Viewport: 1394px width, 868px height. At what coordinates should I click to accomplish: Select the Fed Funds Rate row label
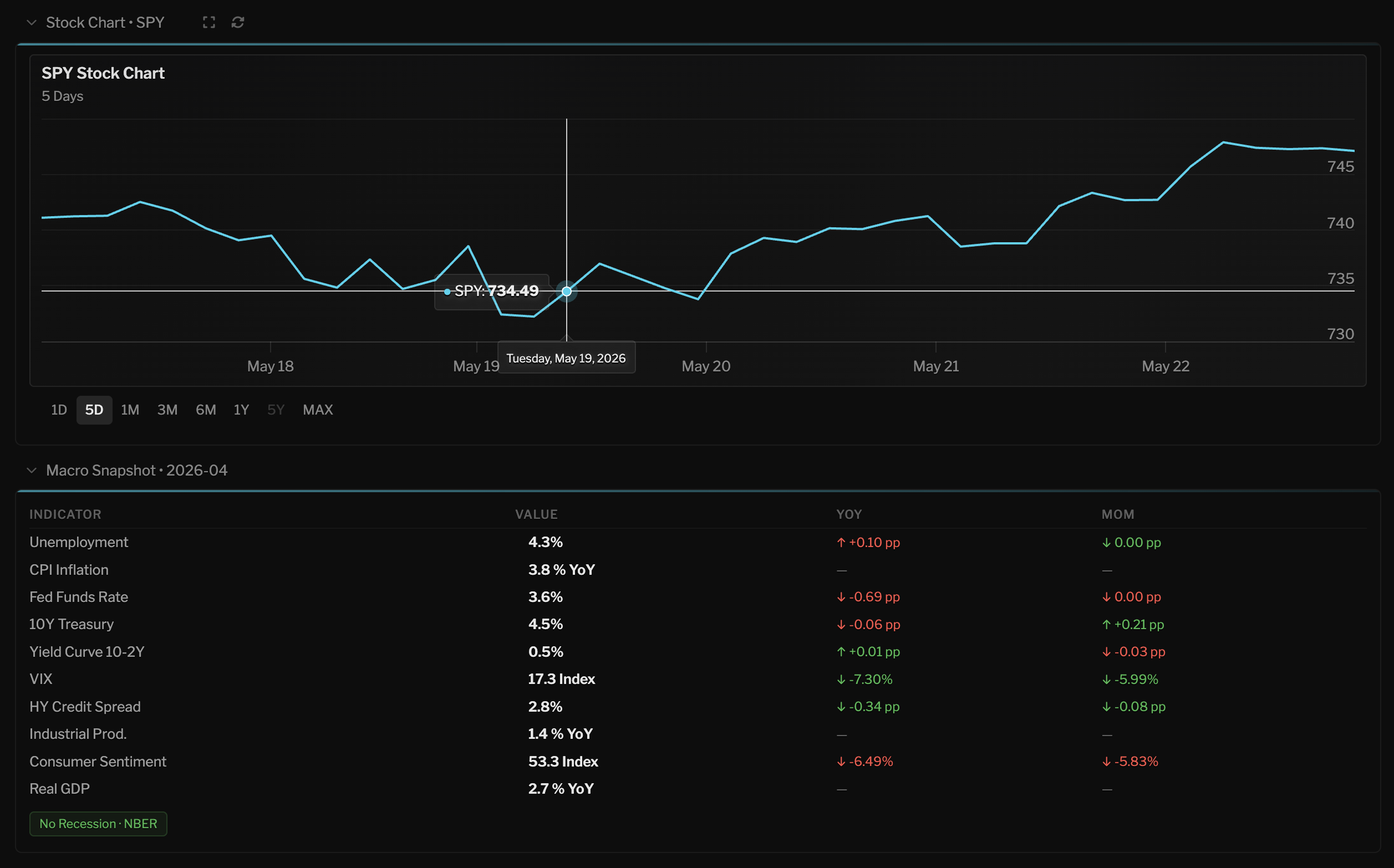coord(79,597)
